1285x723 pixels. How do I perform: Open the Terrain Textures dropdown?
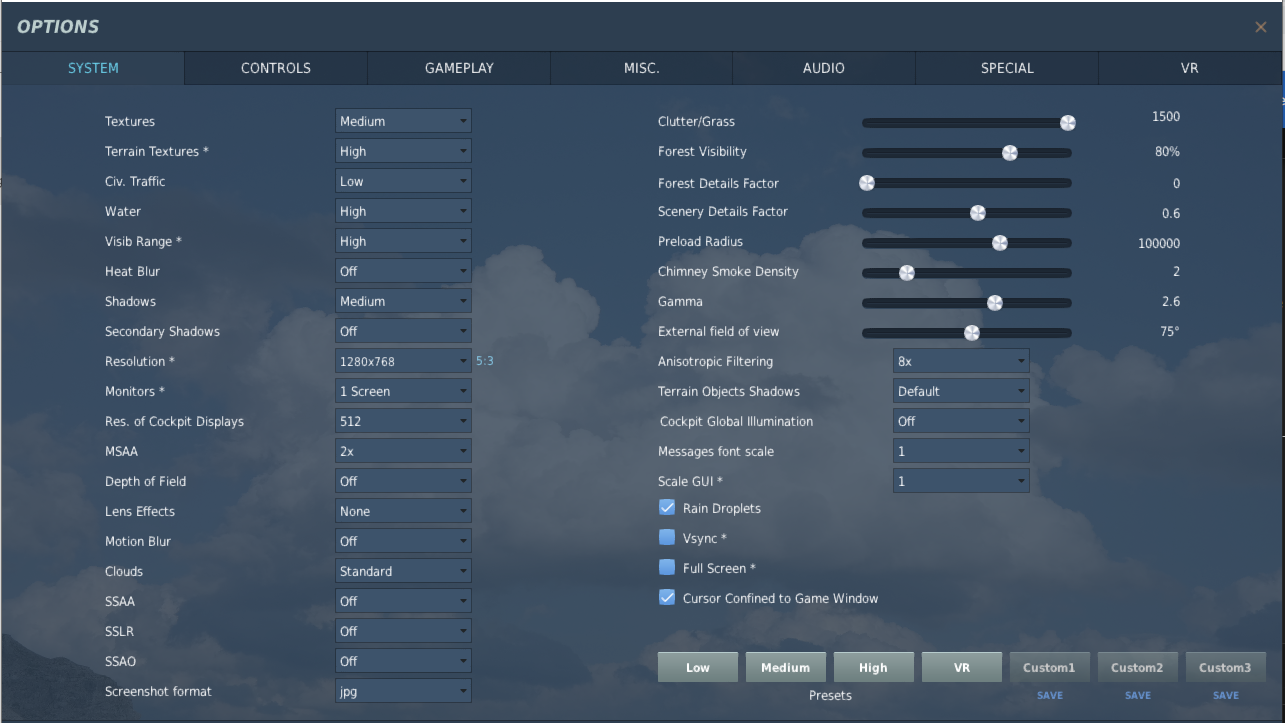403,151
